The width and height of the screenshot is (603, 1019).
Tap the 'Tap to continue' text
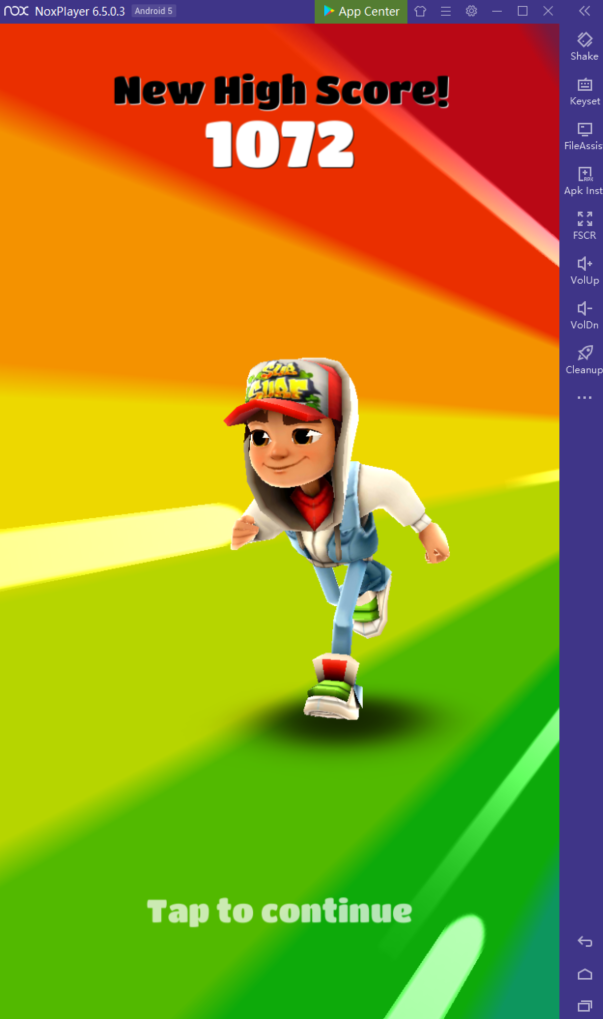279,911
